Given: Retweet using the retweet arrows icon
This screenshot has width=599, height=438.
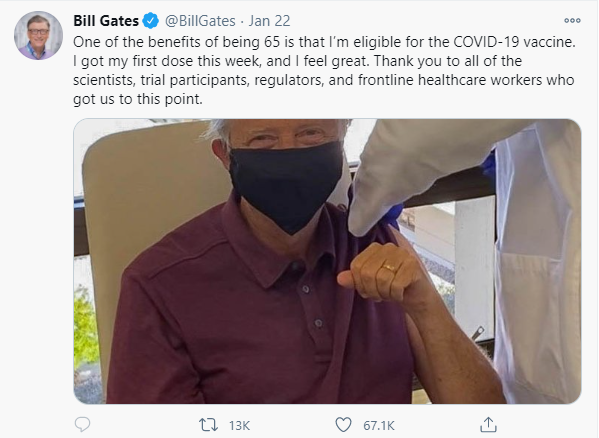Looking at the screenshot, I should tap(208, 425).
